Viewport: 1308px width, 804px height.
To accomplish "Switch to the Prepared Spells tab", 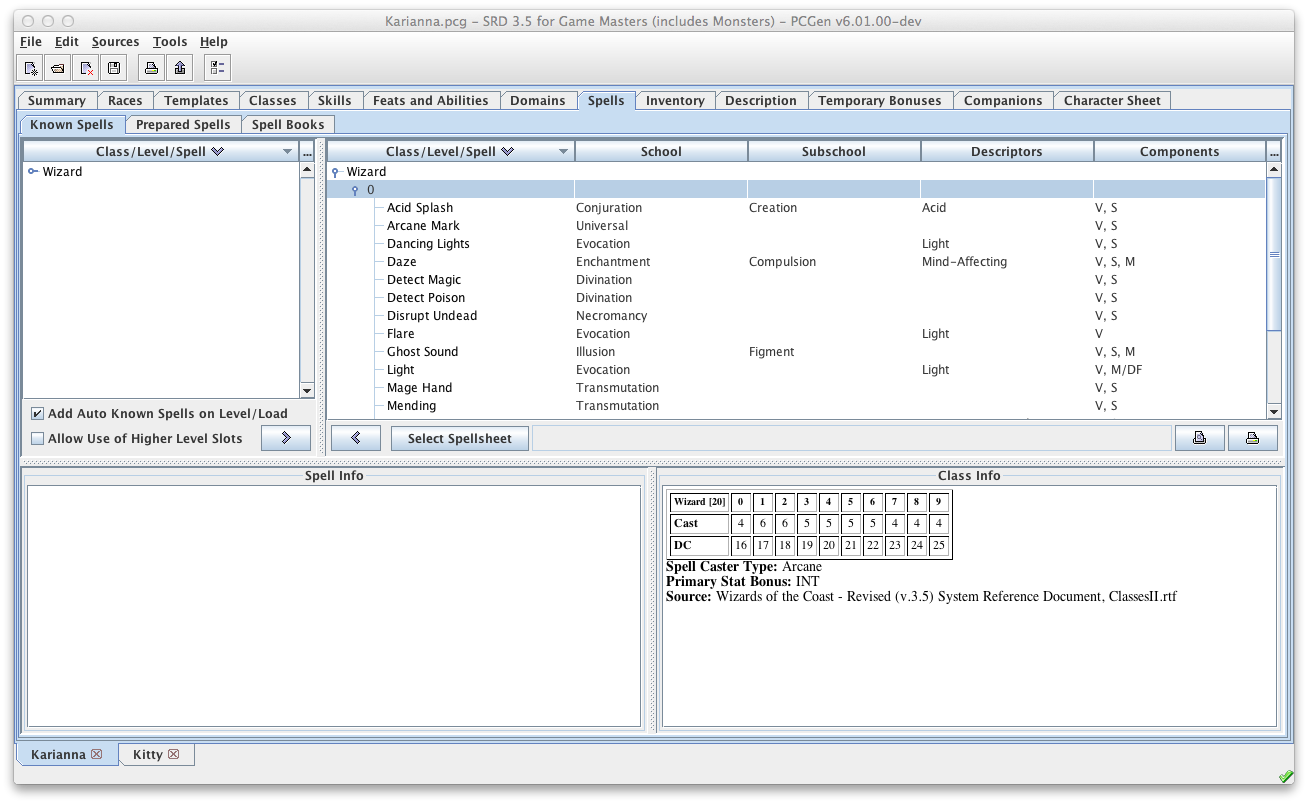I will [x=183, y=125].
